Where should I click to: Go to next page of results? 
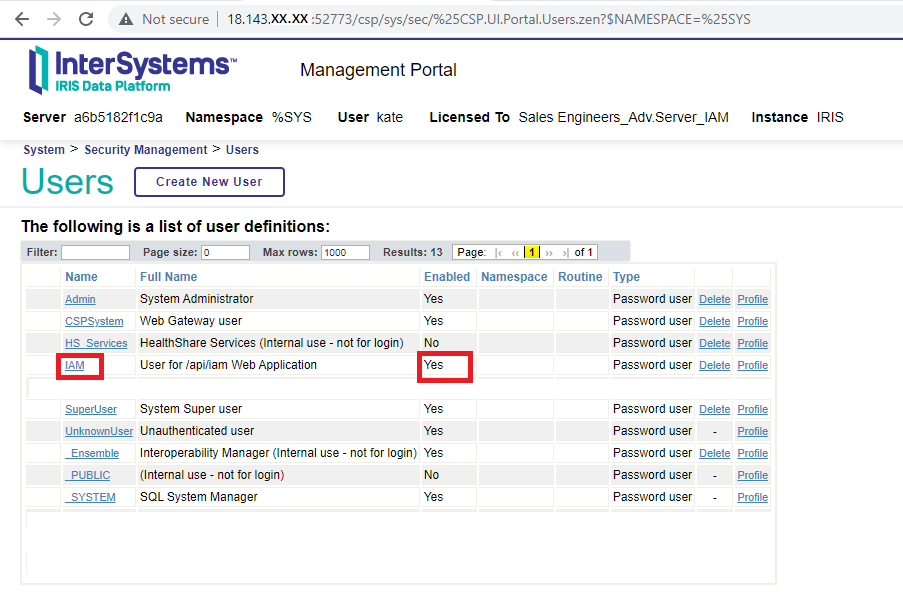click(x=549, y=252)
